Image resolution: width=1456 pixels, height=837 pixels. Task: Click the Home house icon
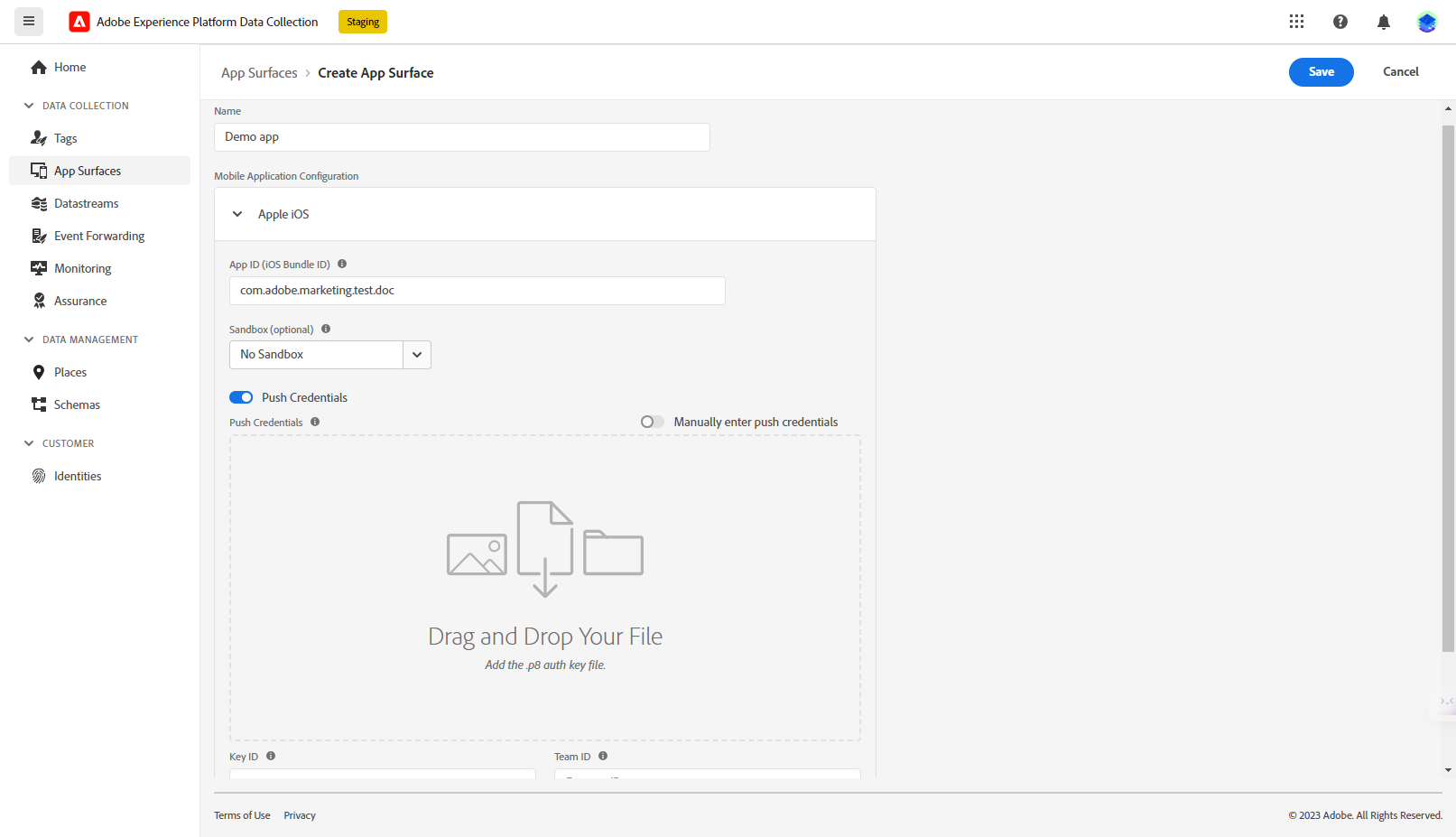[39, 67]
